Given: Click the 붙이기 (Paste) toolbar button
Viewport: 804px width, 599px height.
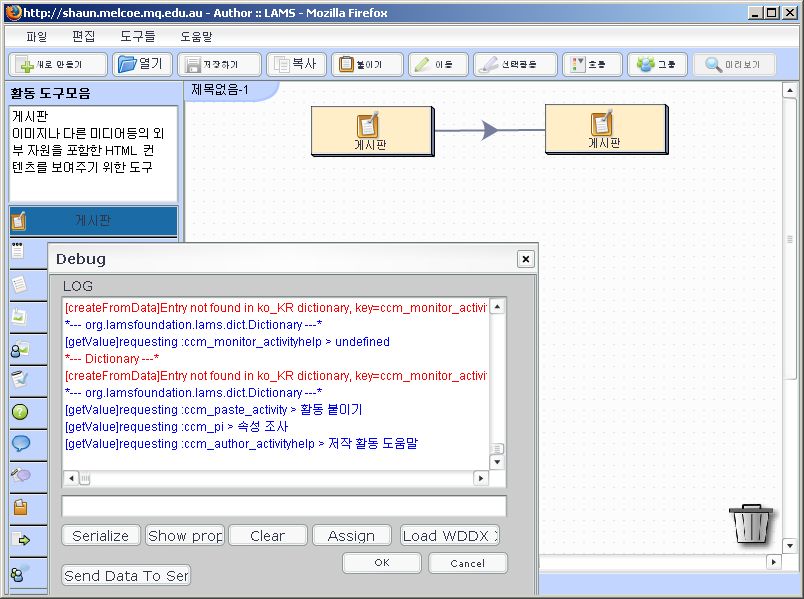Looking at the screenshot, I should tap(367, 64).
